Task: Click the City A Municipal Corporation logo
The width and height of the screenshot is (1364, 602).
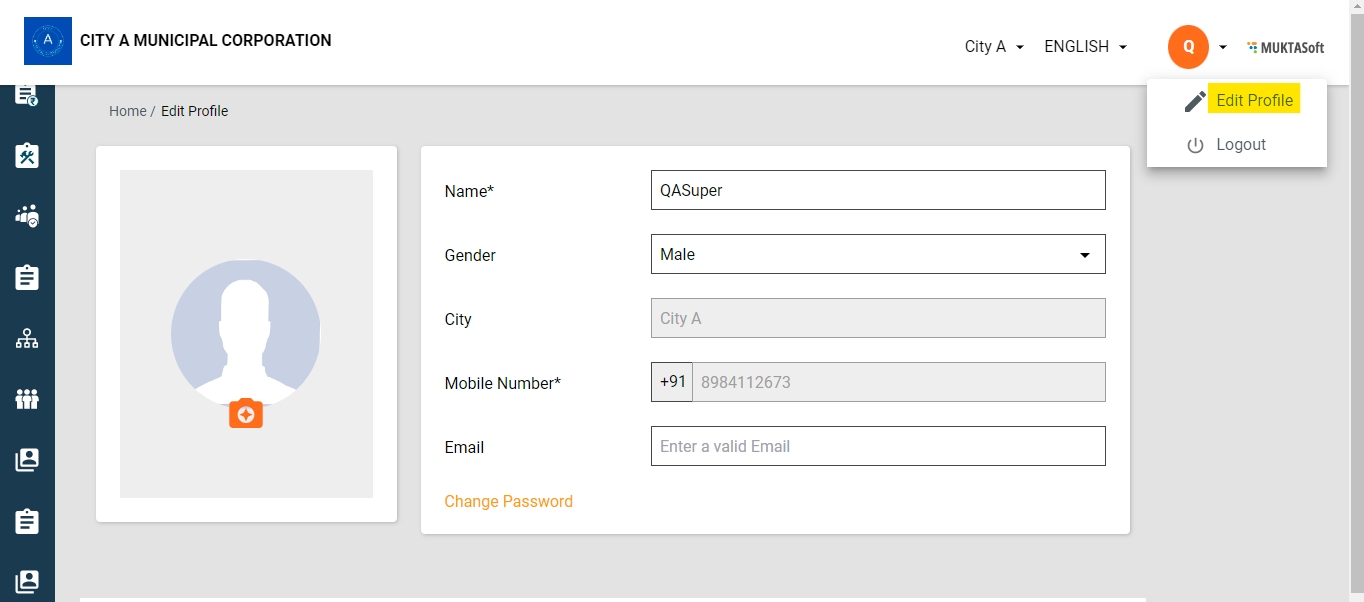Action: 48,41
